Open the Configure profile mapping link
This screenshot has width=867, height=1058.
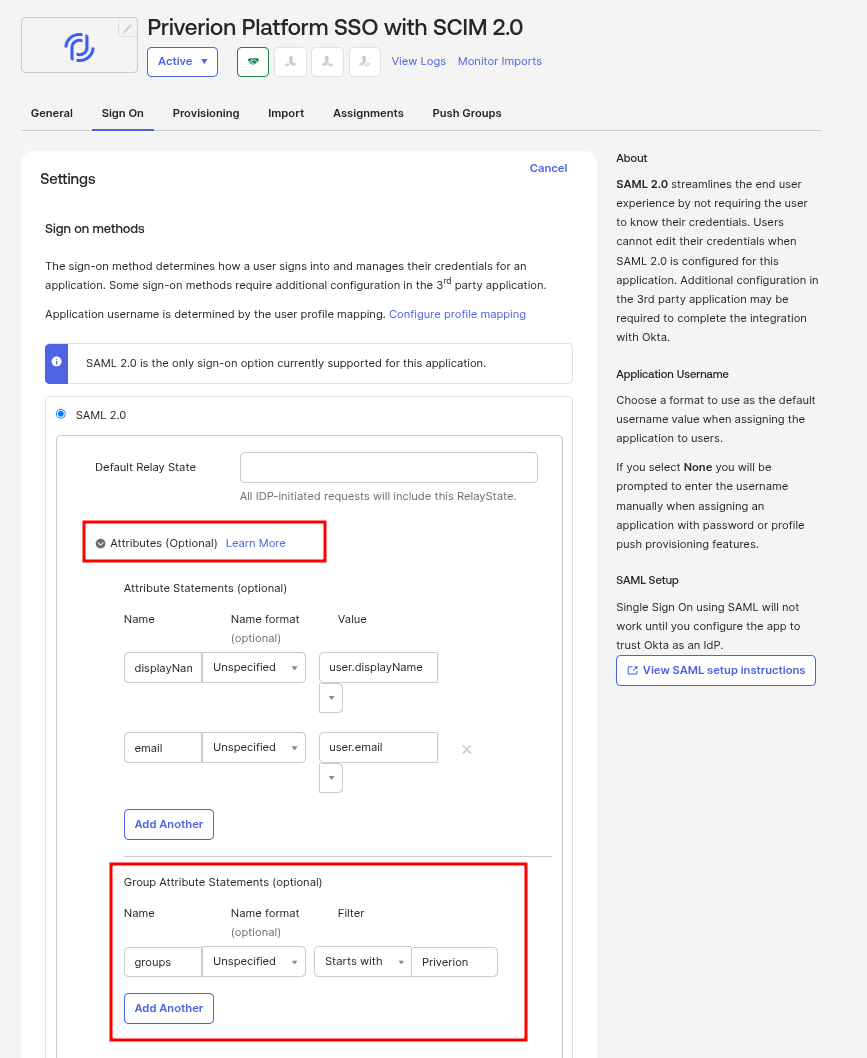pyautogui.click(x=457, y=314)
